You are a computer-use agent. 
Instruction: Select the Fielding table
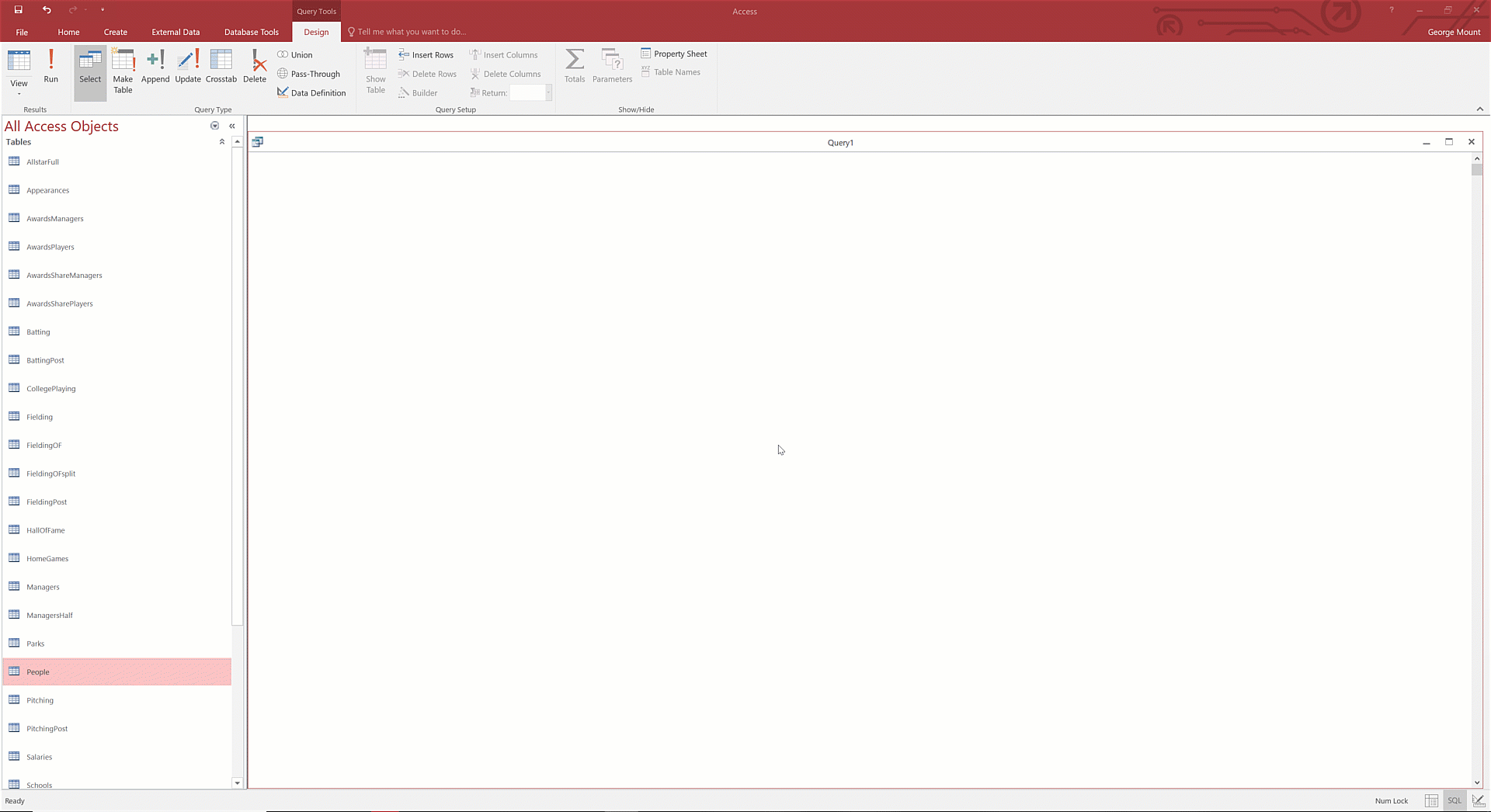pos(117,417)
